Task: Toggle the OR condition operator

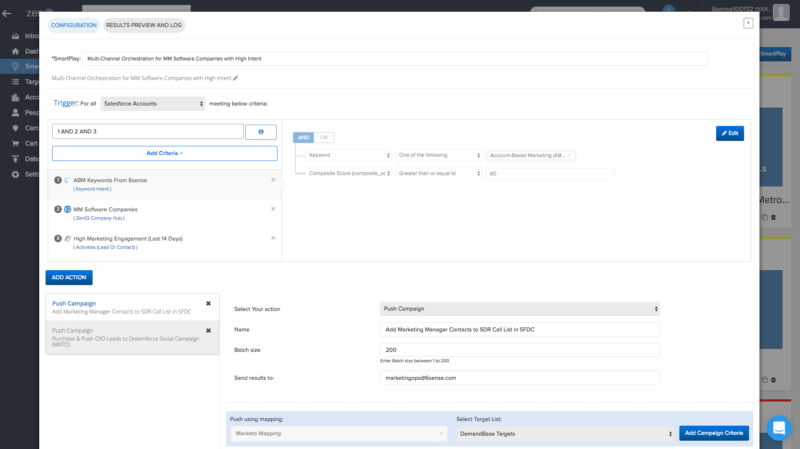Action: (324, 137)
